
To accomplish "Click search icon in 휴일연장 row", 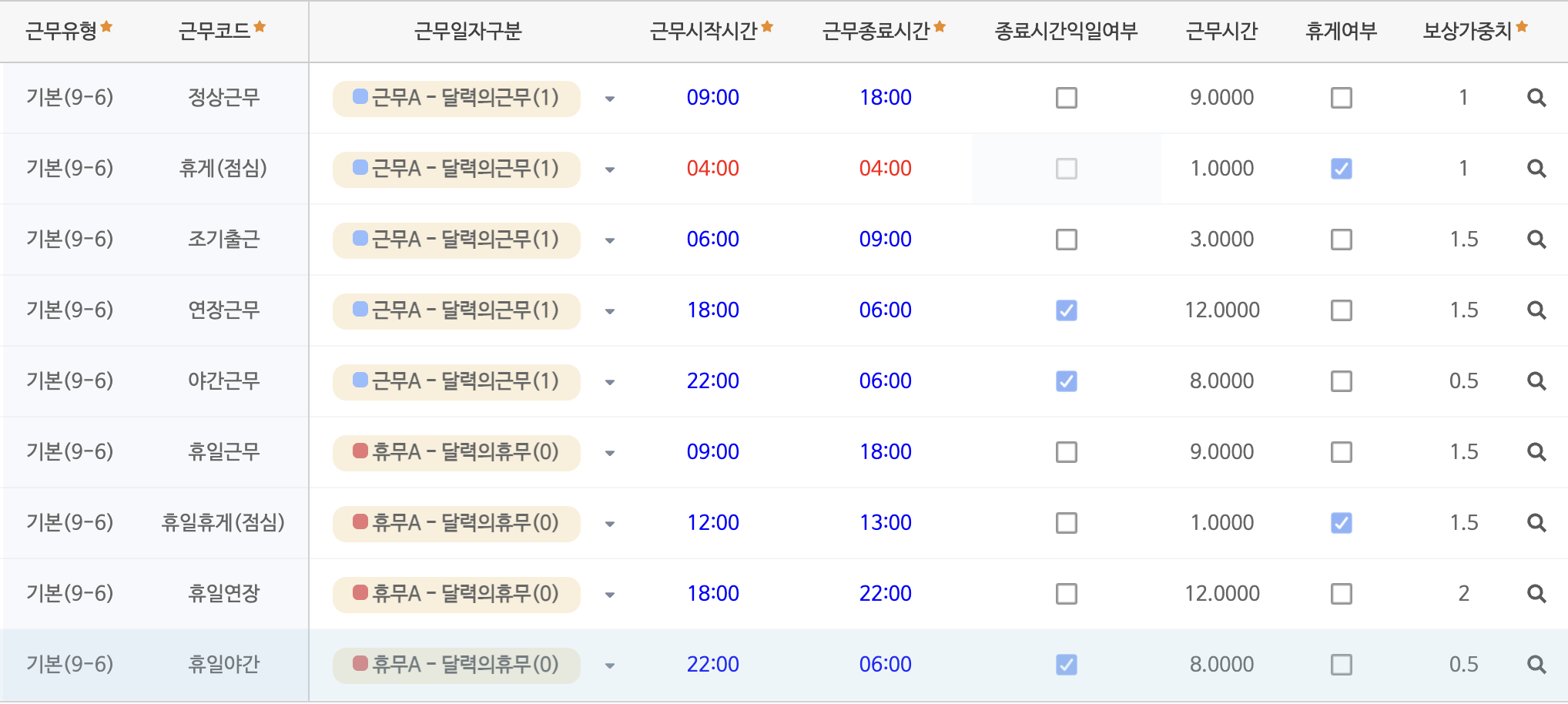I will (x=1536, y=594).
